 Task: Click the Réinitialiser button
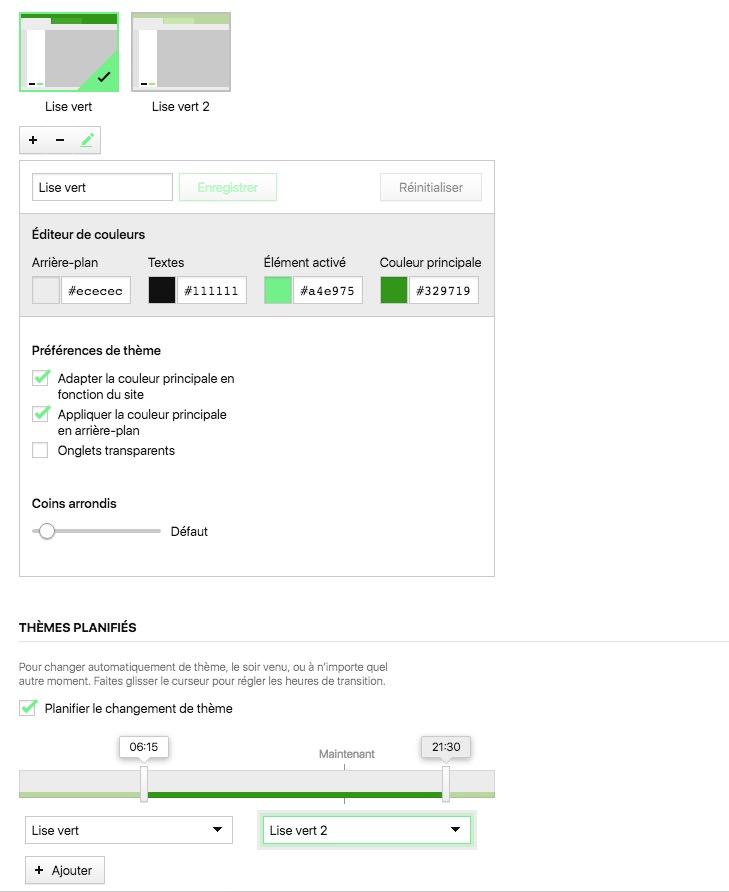pos(430,187)
